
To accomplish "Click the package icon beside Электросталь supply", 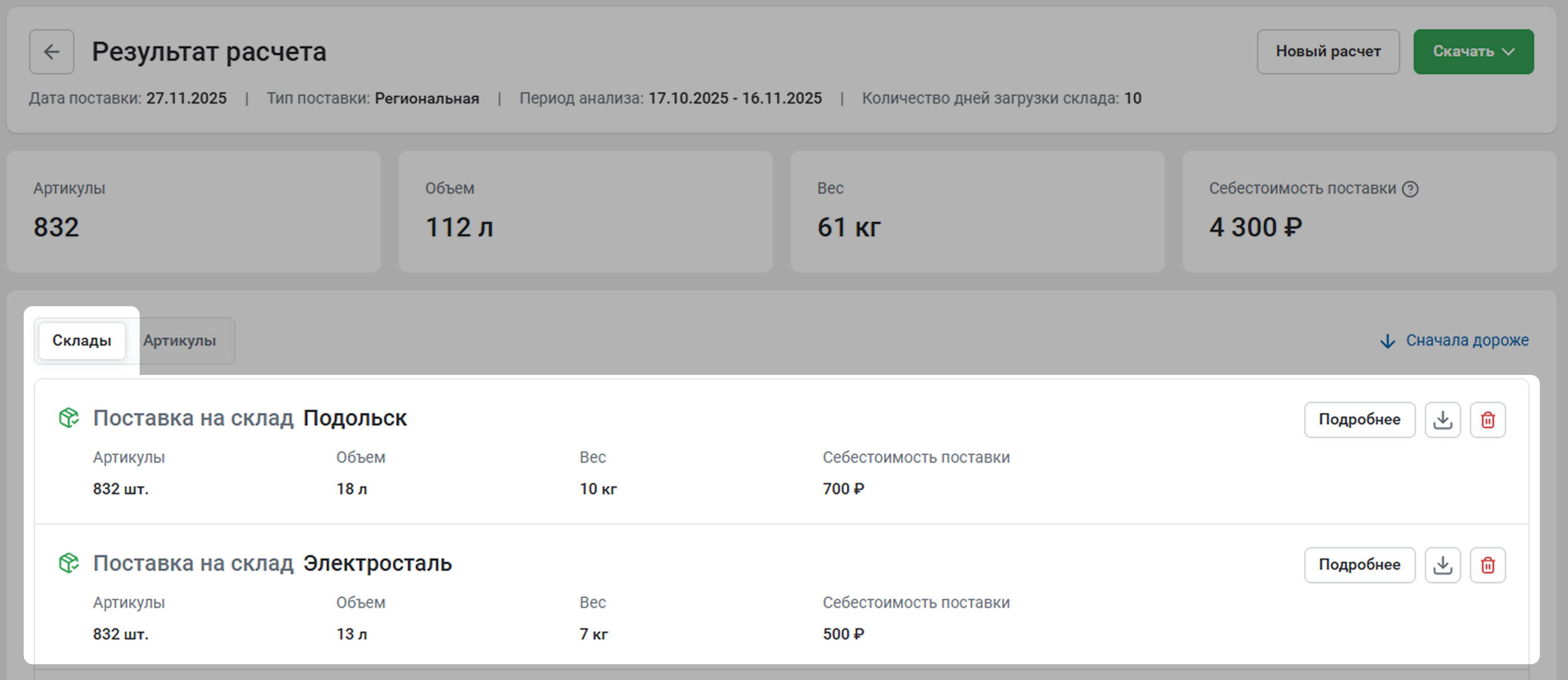I will 69,563.
